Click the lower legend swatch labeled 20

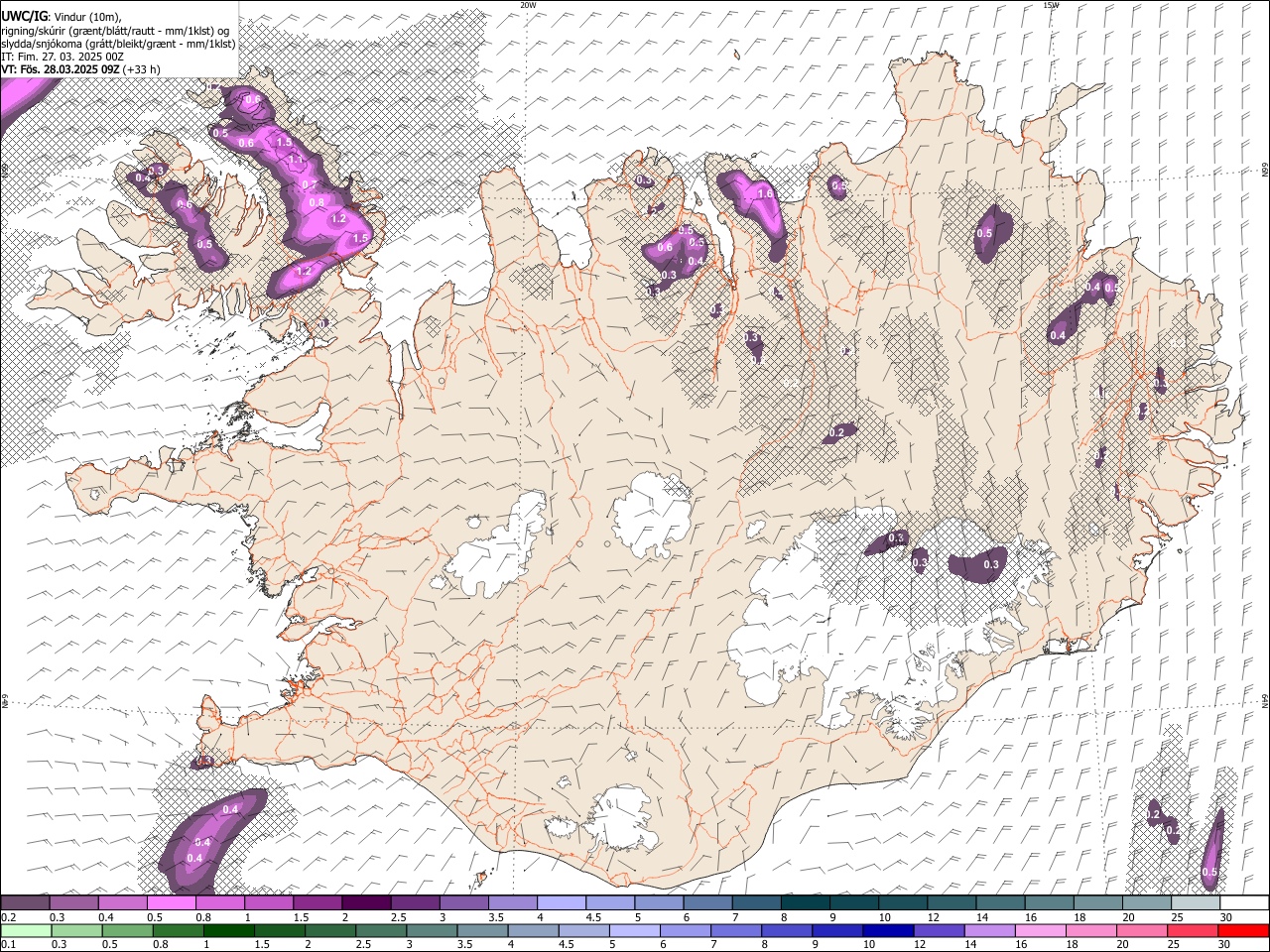coord(1141,930)
